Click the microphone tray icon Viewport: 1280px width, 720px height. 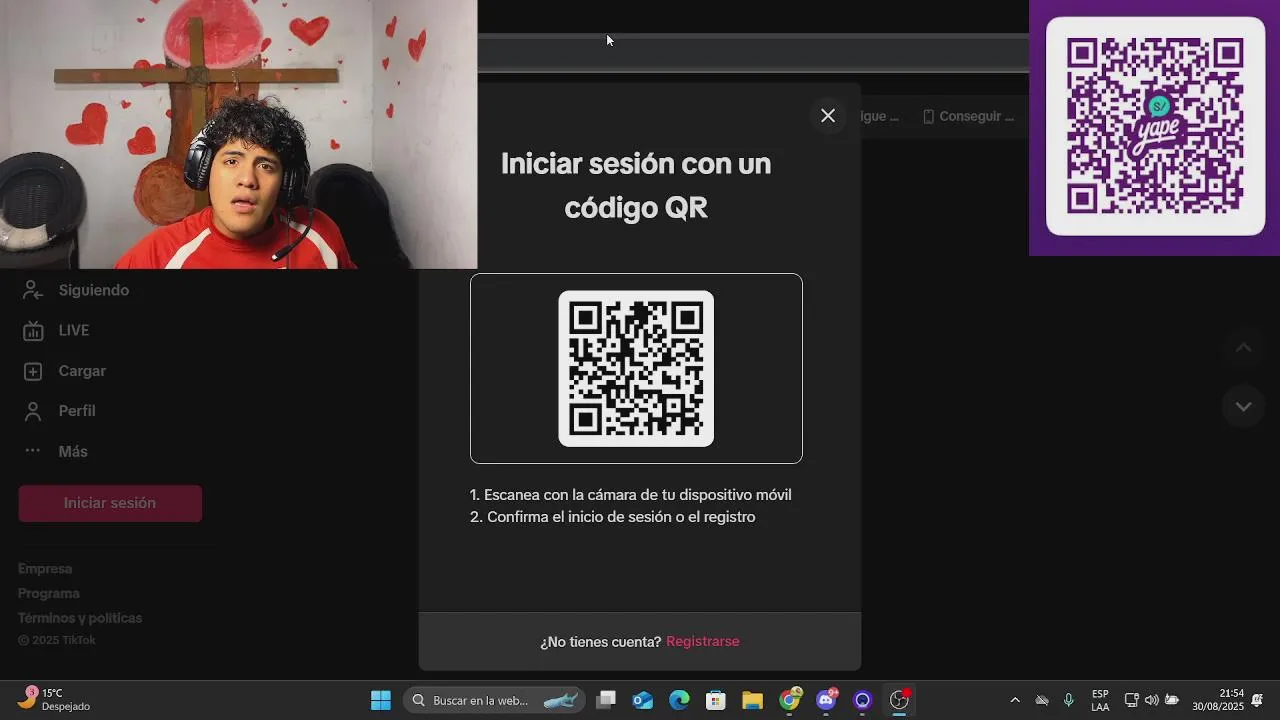coord(1069,700)
